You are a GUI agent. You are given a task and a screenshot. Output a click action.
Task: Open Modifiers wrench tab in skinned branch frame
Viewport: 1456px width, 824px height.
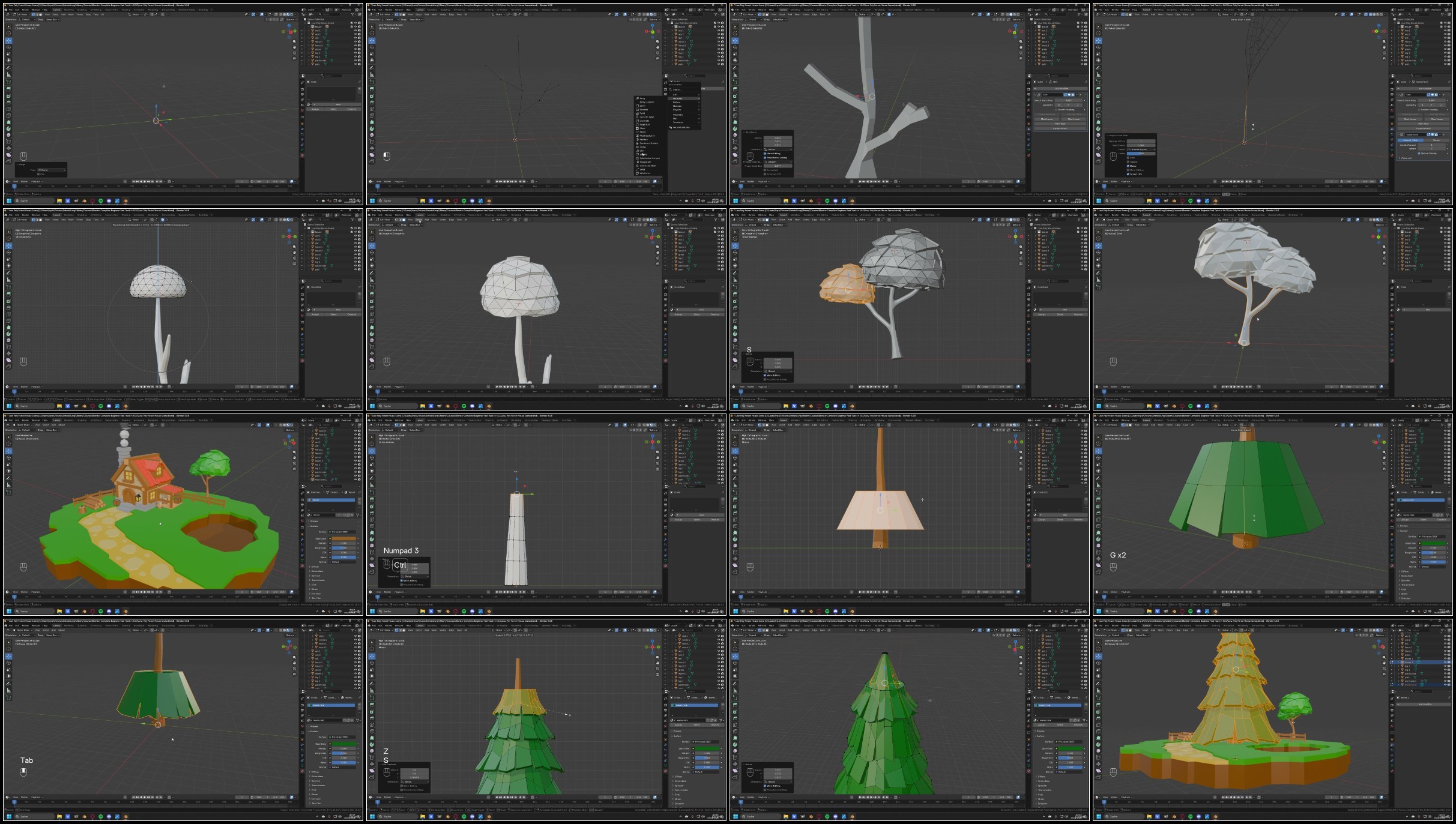click(x=1029, y=129)
